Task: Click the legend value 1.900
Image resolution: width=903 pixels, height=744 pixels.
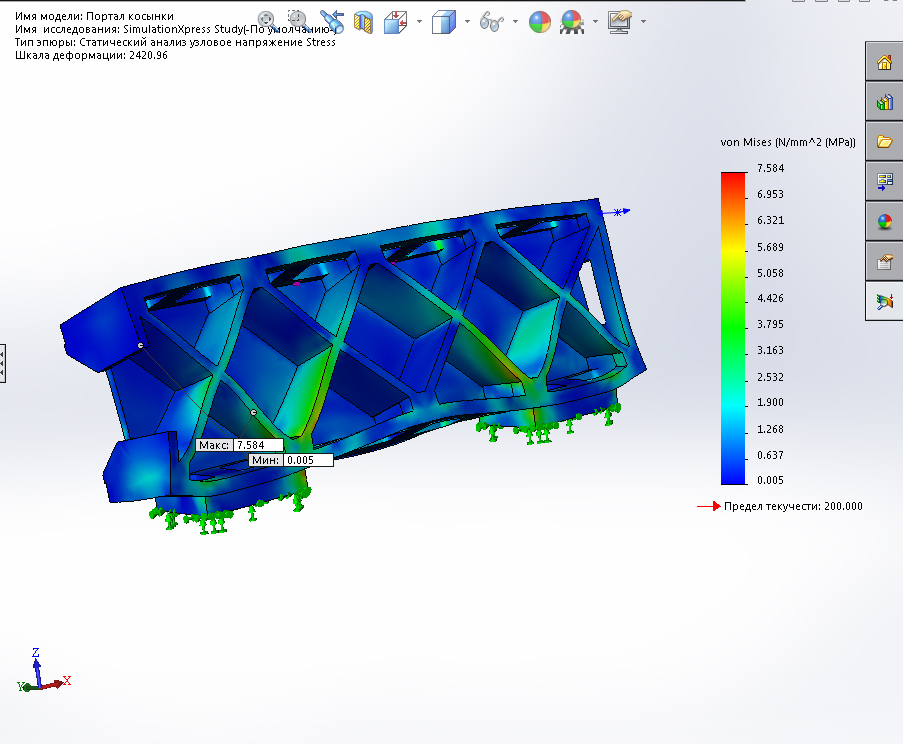Action: click(x=771, y=403)
